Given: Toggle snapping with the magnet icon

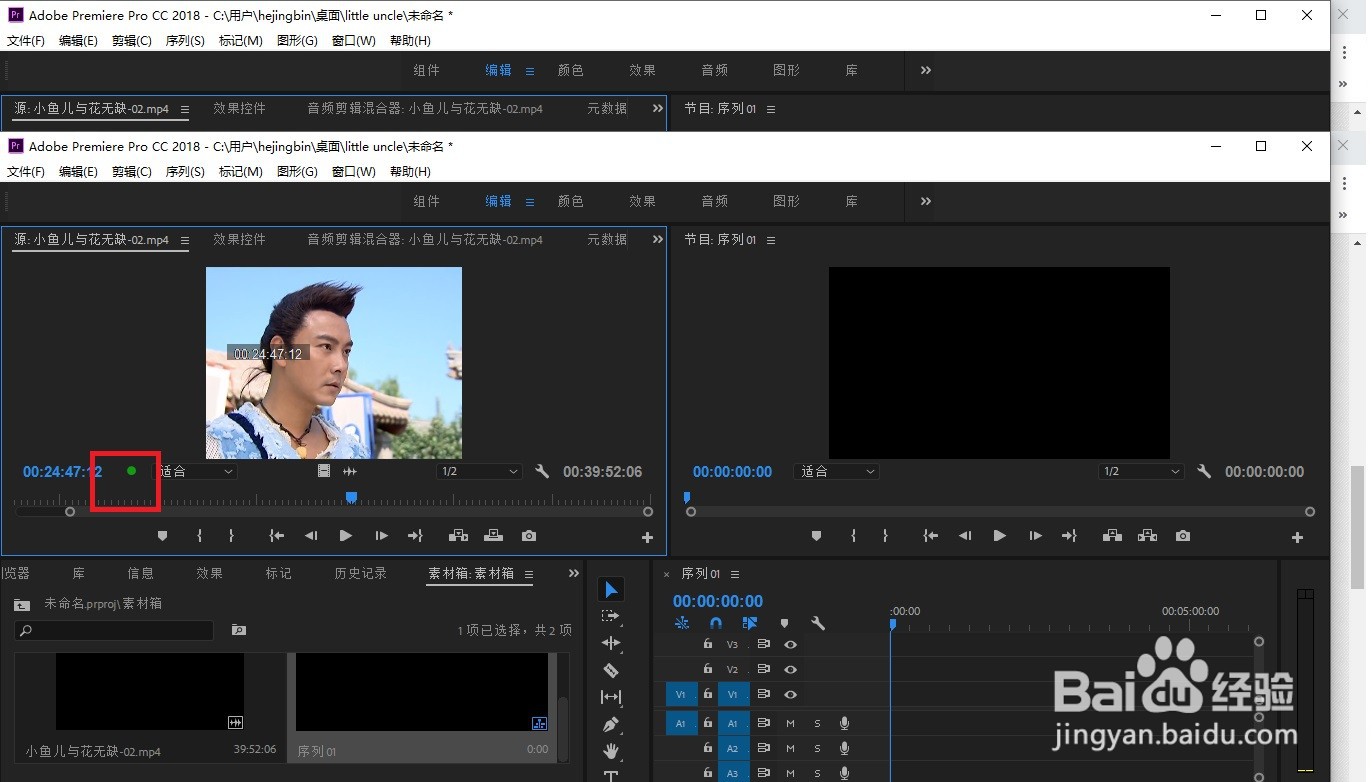Looking at the screenshot, I should 716,623.
